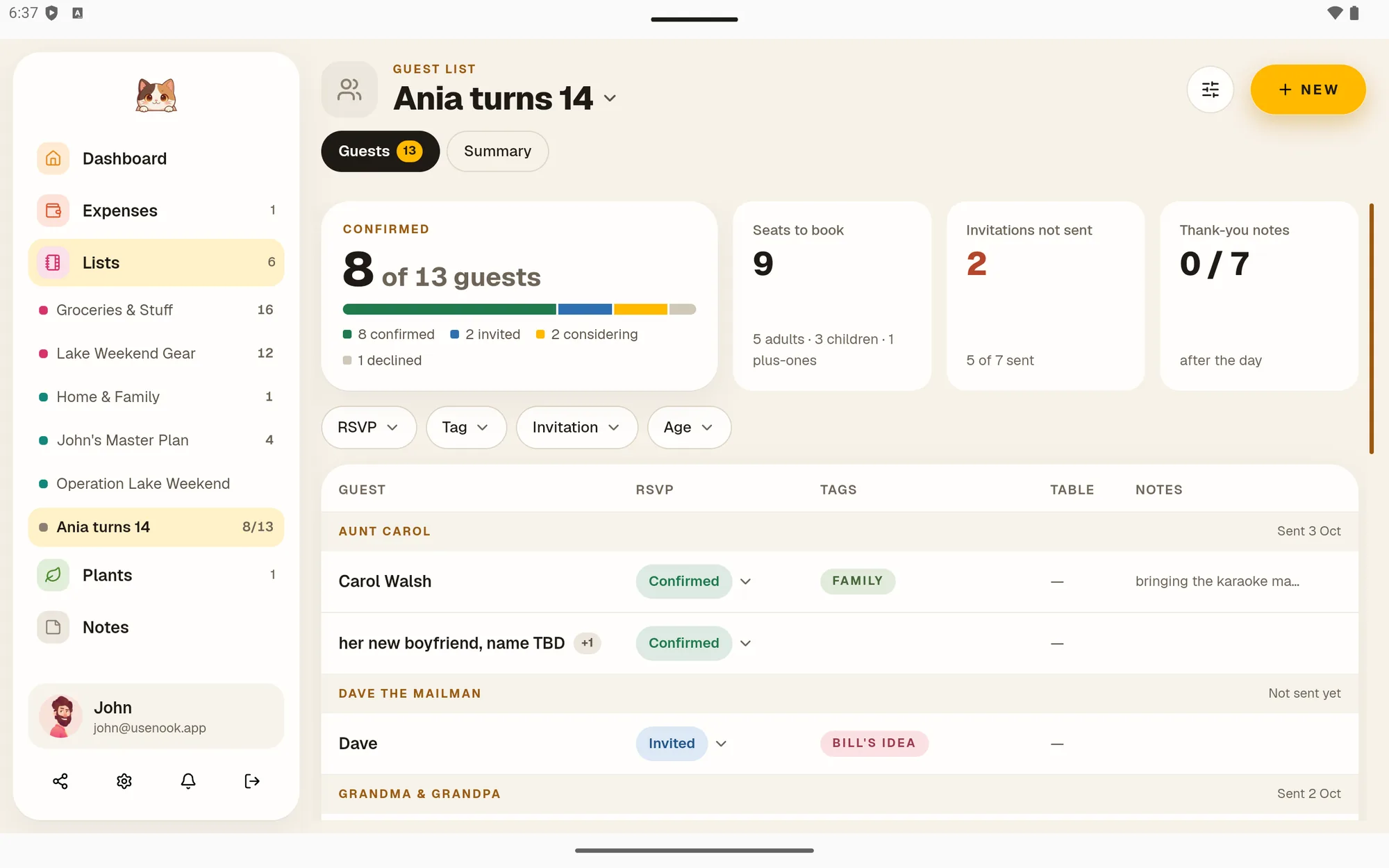Expand the Ania turns 14 title chevron
1389x868 pixels.
tap(610, 98)
